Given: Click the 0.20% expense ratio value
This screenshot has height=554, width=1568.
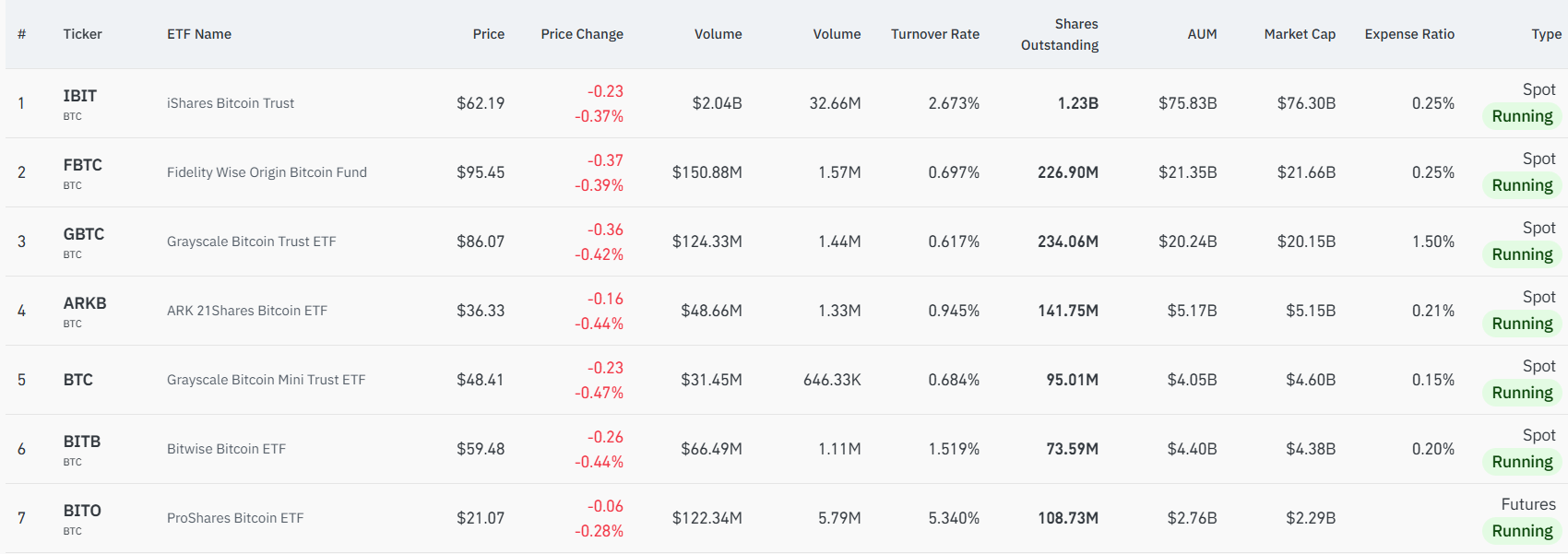Looking at the screenshot, I should click(x=1433, y=449).
